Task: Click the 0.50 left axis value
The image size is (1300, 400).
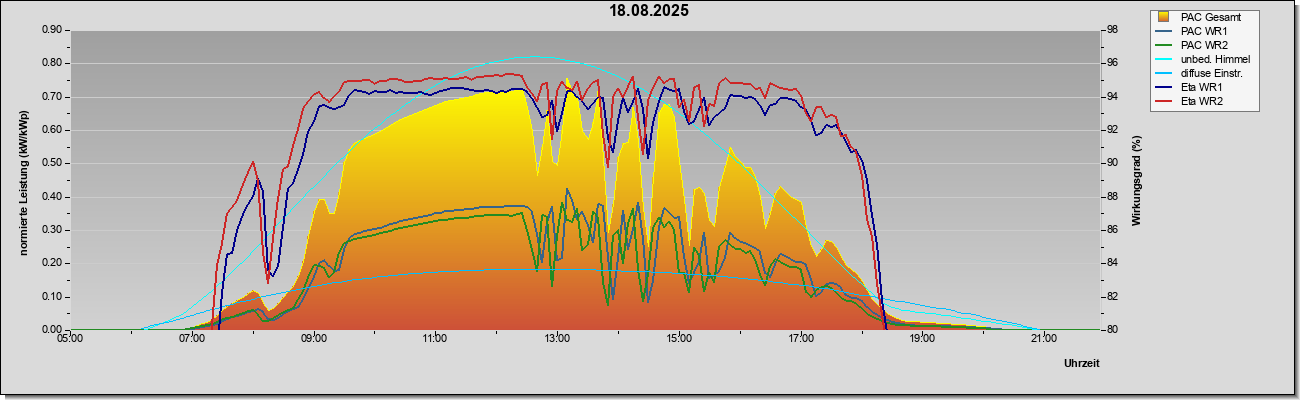Action: [x=51, y=163]
